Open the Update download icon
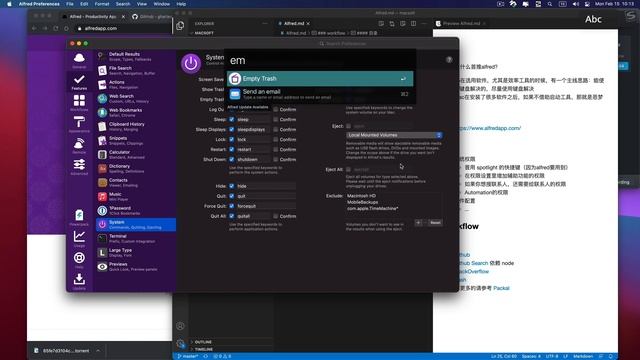The height and width of the screenshot is (360, 640). 79,282
